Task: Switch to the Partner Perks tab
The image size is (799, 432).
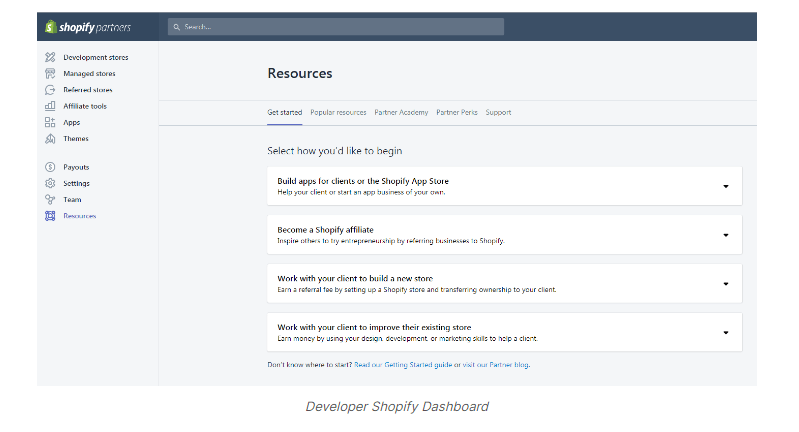Action: [457, 113]
